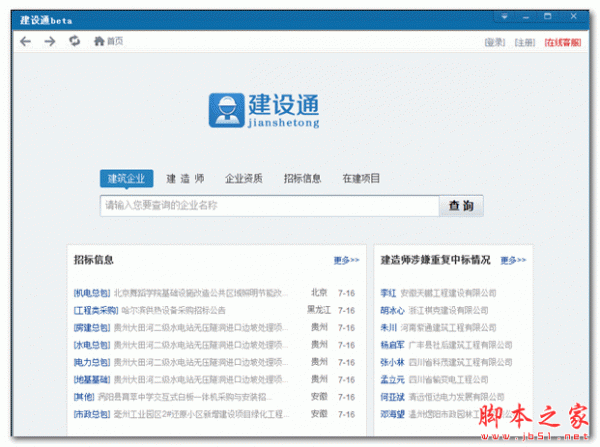Open 更多>> in the 建造师涉嫌重复中标情况 panel

513,260
